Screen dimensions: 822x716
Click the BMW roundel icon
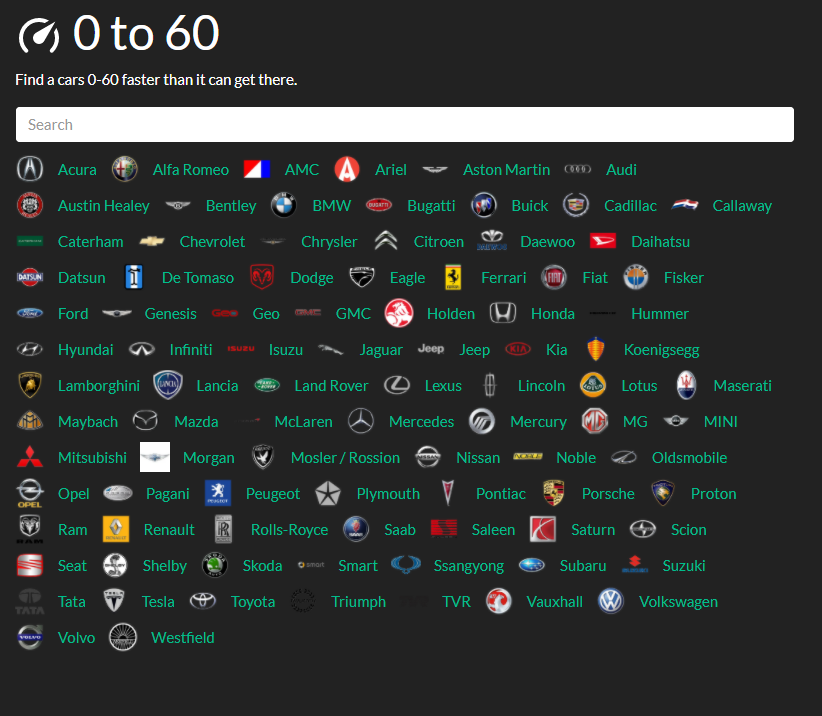pyautogui.click(x=284, y=205)
